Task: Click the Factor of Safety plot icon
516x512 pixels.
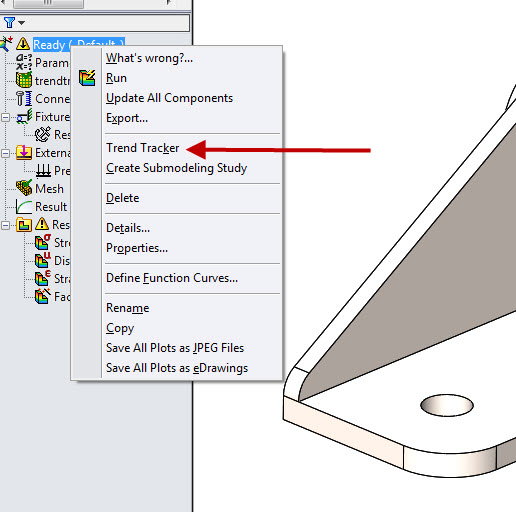Action: (43, 296)
